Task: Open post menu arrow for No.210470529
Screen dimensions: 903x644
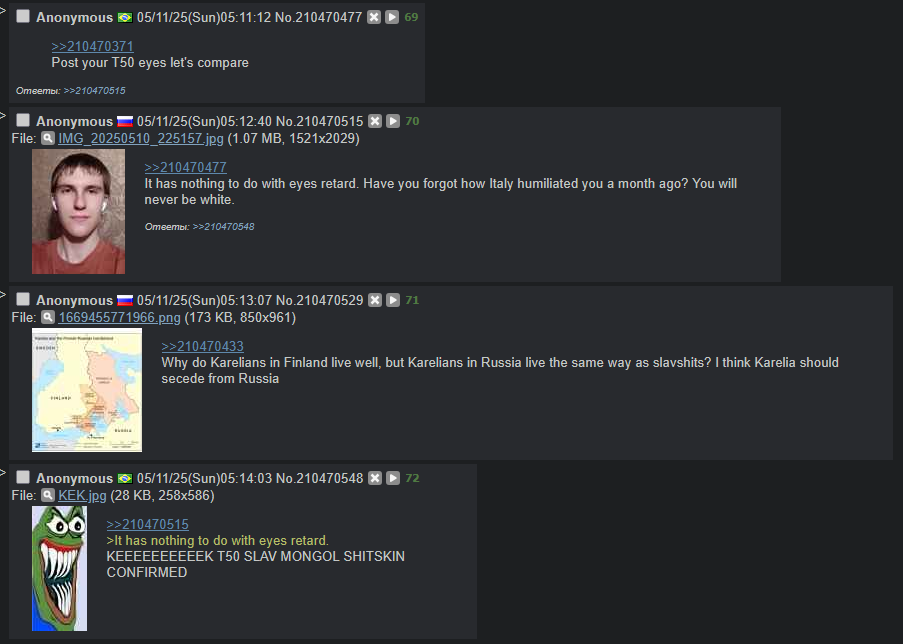Action: pos(393,300)
